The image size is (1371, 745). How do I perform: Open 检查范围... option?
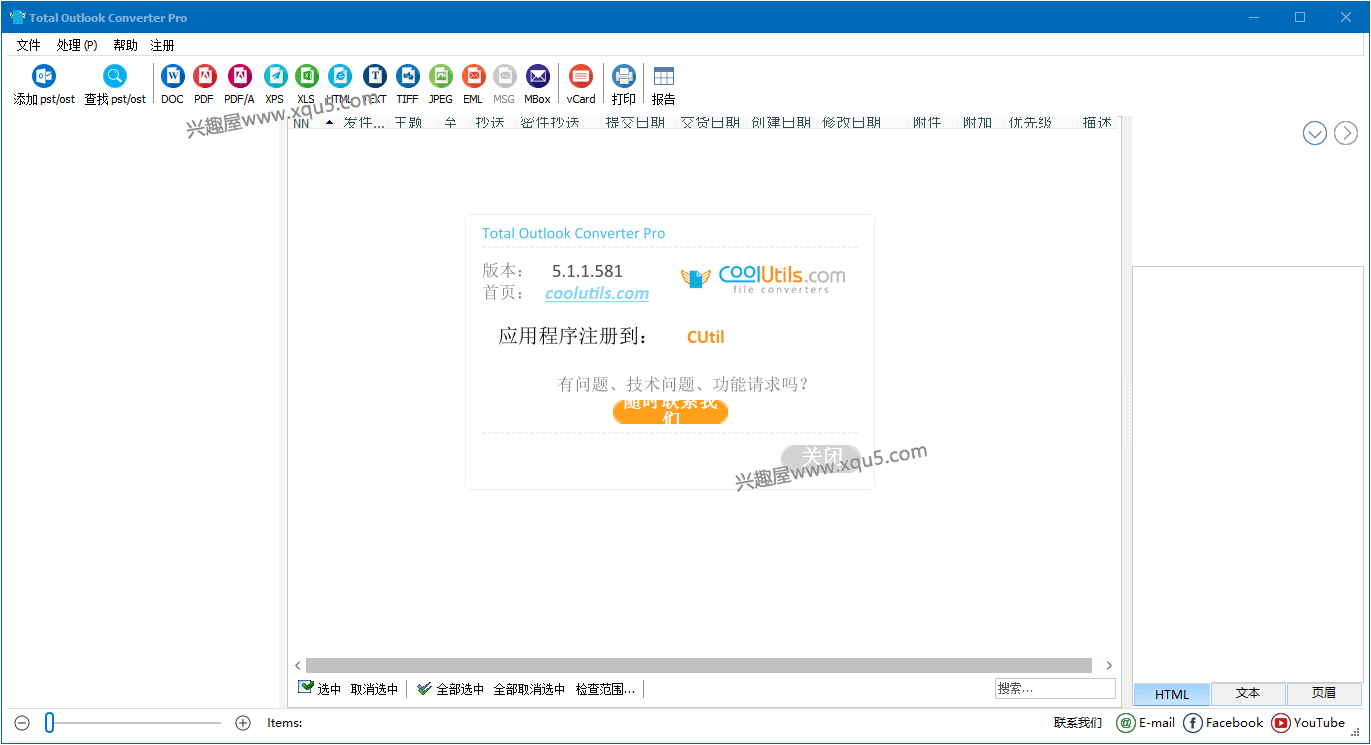(x=605, y=689)
